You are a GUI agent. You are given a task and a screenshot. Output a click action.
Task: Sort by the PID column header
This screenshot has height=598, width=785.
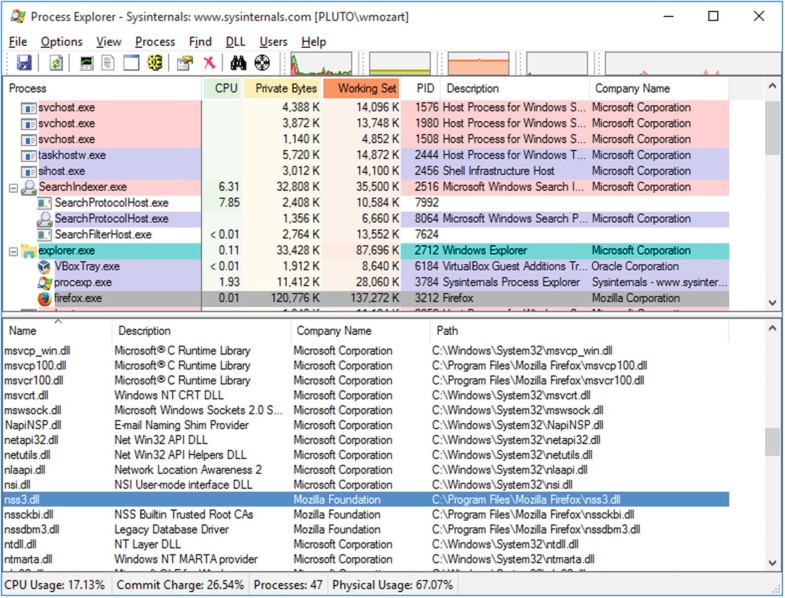coord(421,89)
